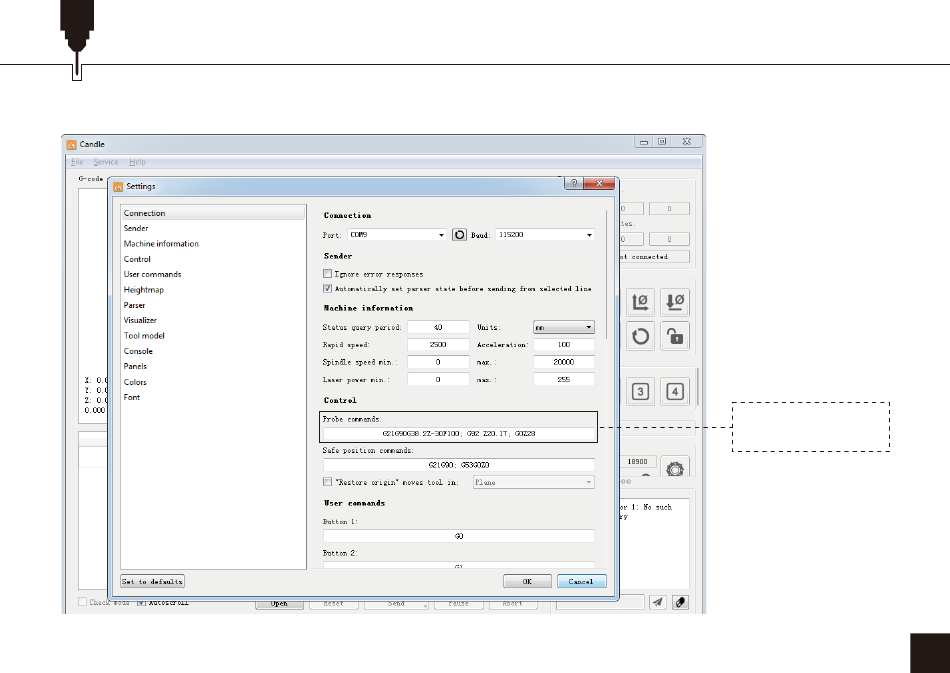Image resolution: width=950 pixels, height=673 pixels.
Task: Open the Units mm dropdown
Action: 563,328
